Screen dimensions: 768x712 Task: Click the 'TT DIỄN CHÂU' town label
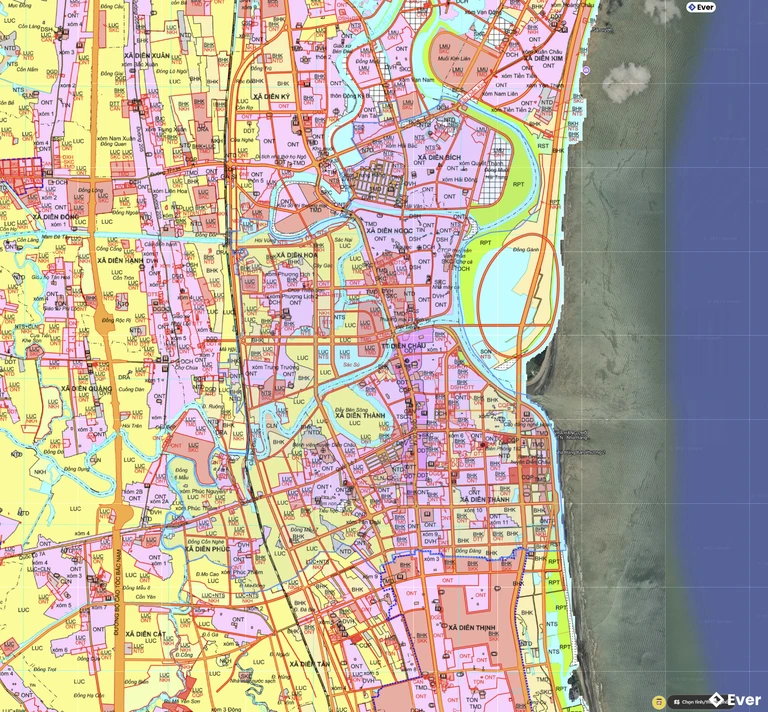405,345
